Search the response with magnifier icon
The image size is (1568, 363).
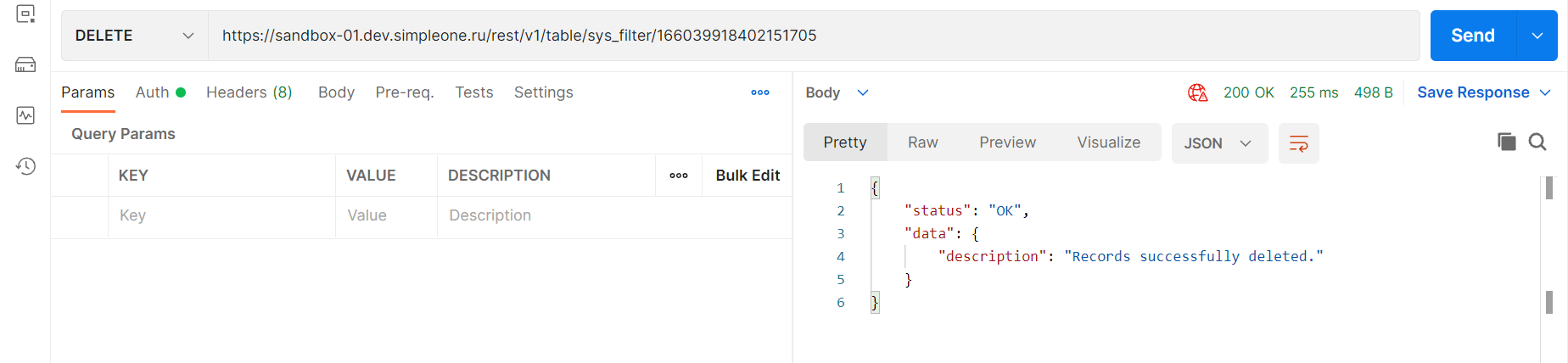pyautogui.click(x=1537, y=142)
